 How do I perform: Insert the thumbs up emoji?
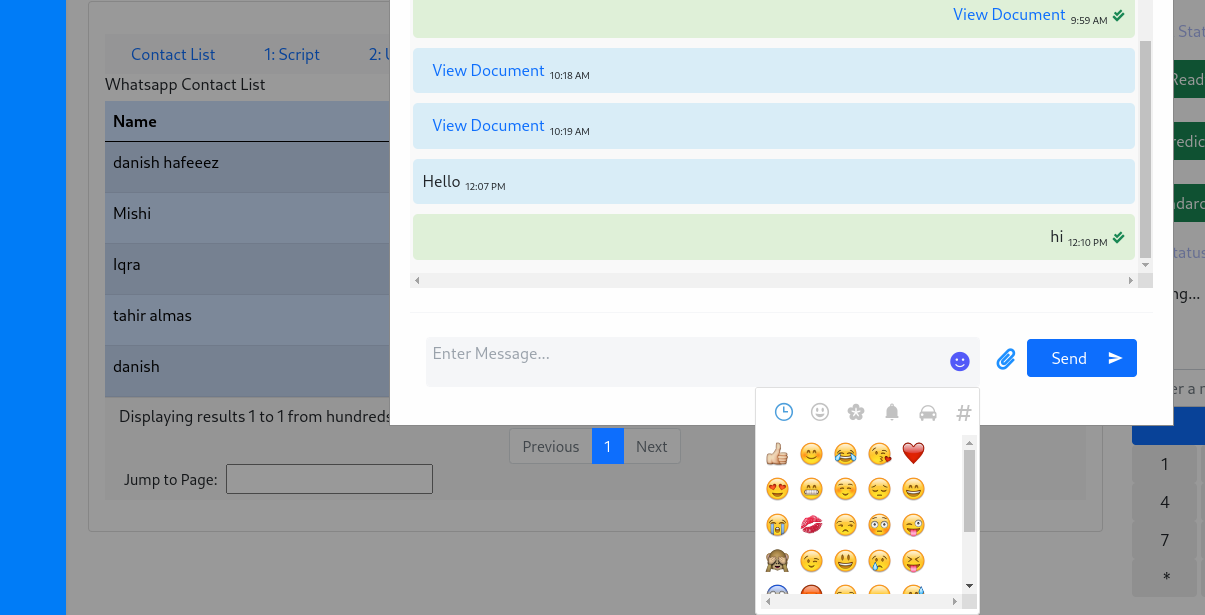click(777, 454)
